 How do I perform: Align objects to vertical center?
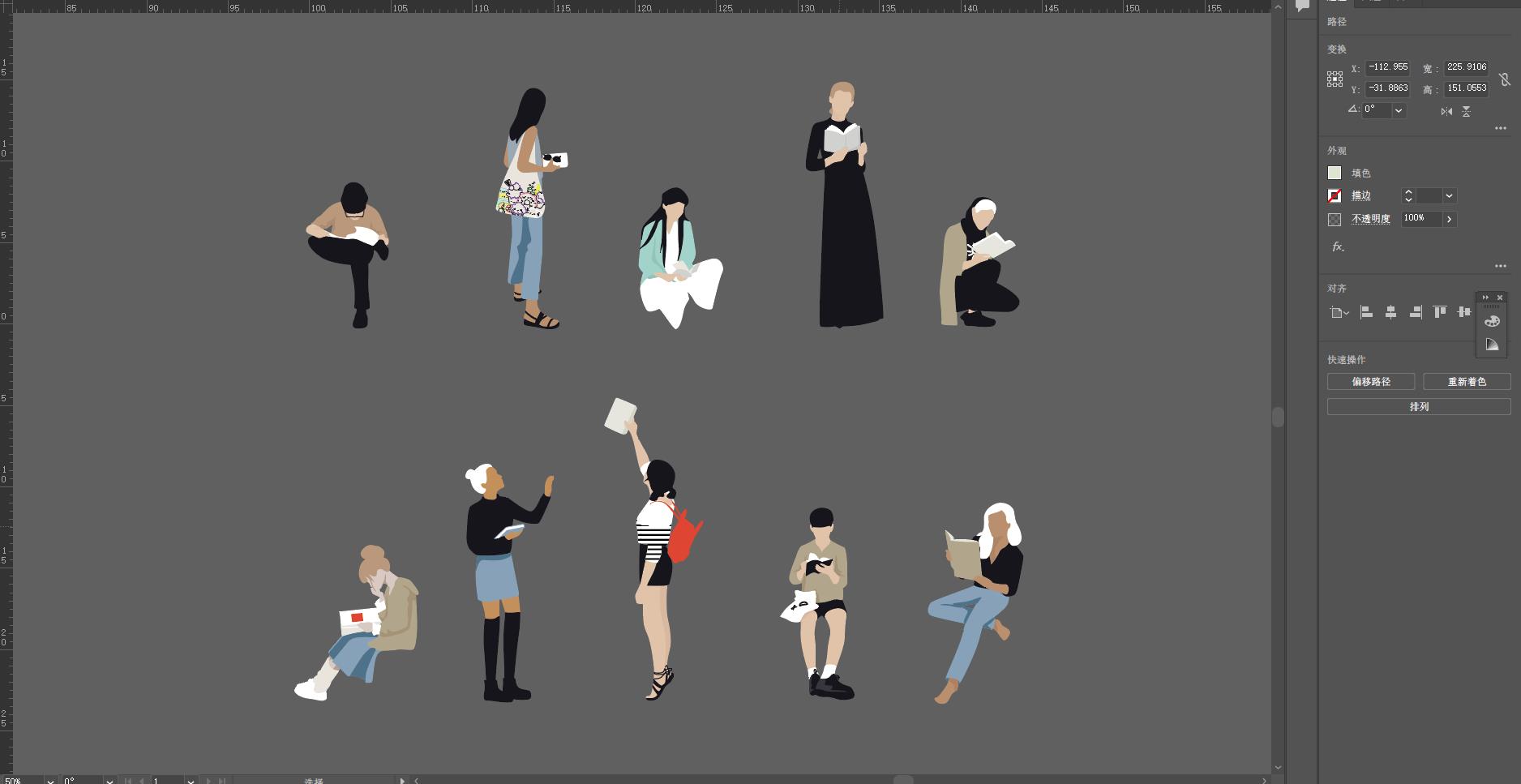(1464, 311)
